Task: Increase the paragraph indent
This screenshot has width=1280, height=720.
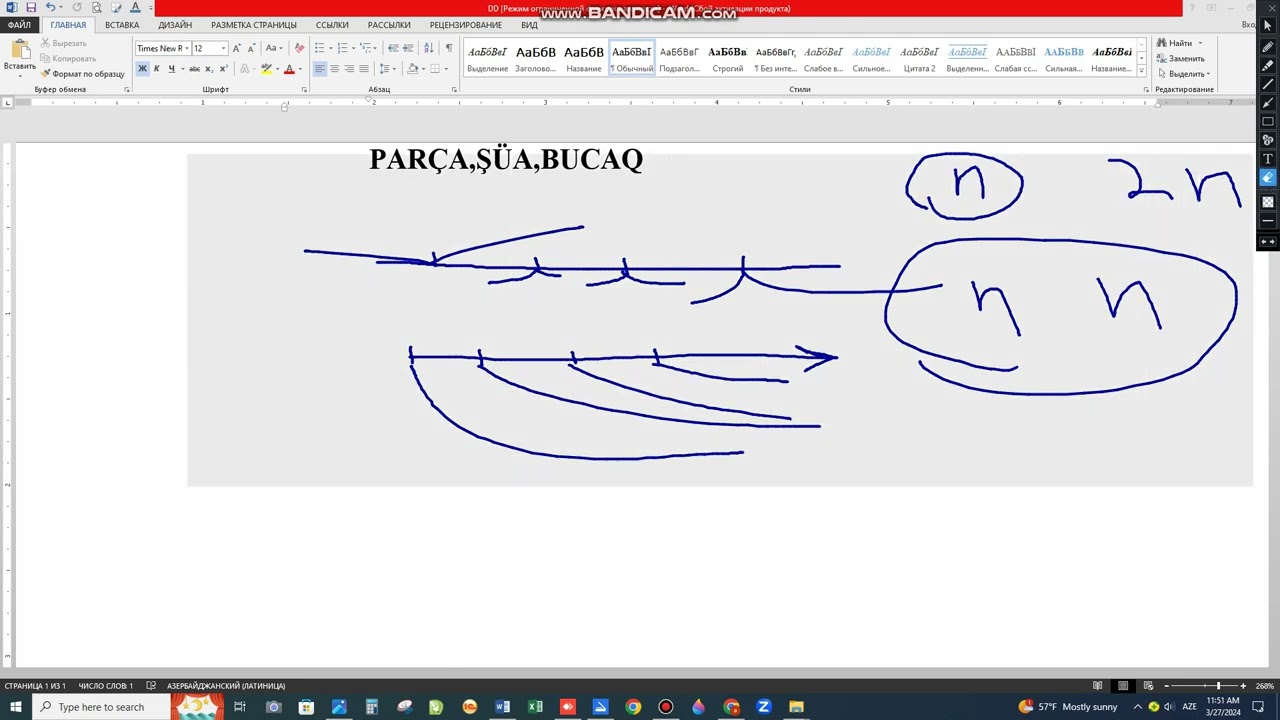Action: tap(409, 48)
